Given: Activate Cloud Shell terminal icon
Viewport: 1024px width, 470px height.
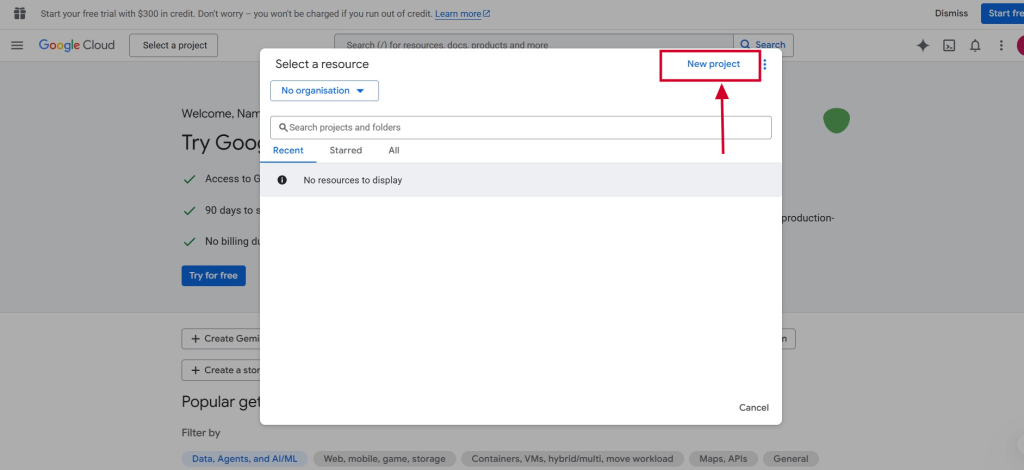Looking at the screenshot, I should pos(949,45).
